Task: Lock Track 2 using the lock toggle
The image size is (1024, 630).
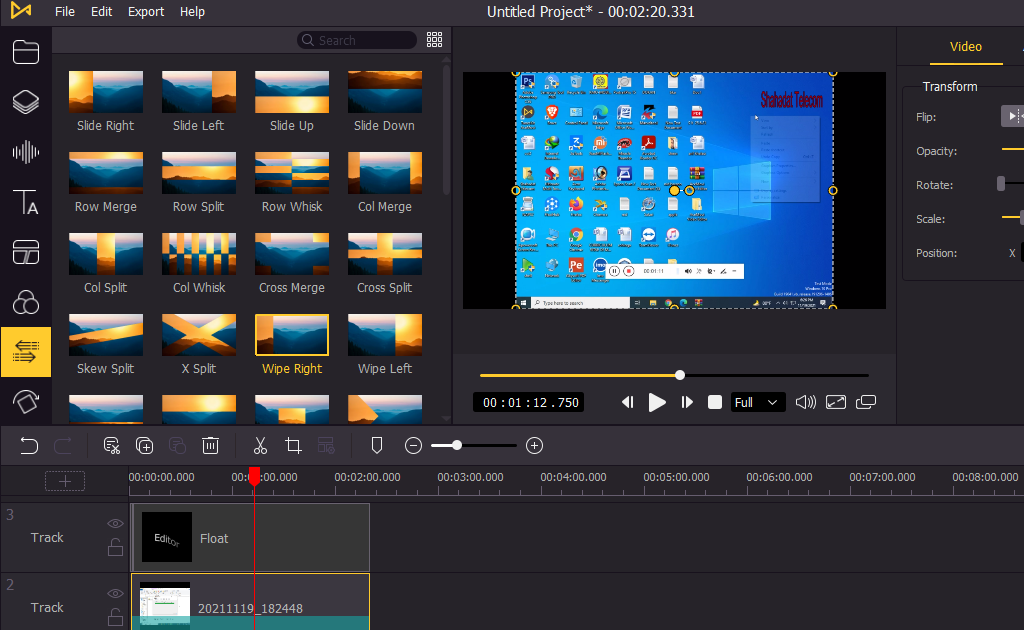Action: 115,617
